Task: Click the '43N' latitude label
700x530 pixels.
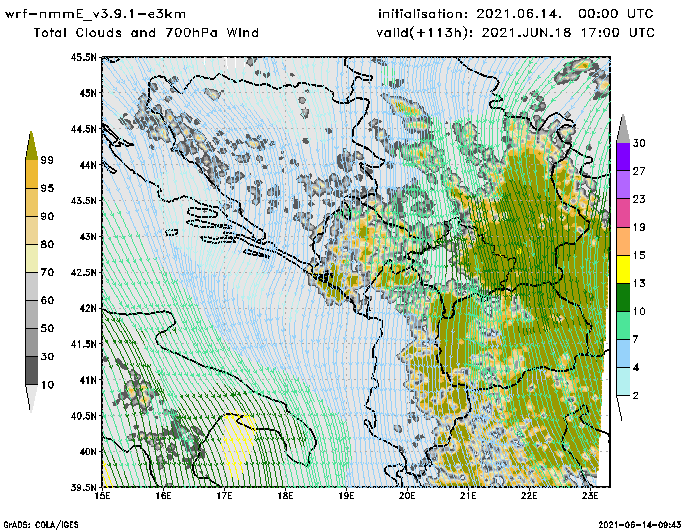Action: (88, 236)
